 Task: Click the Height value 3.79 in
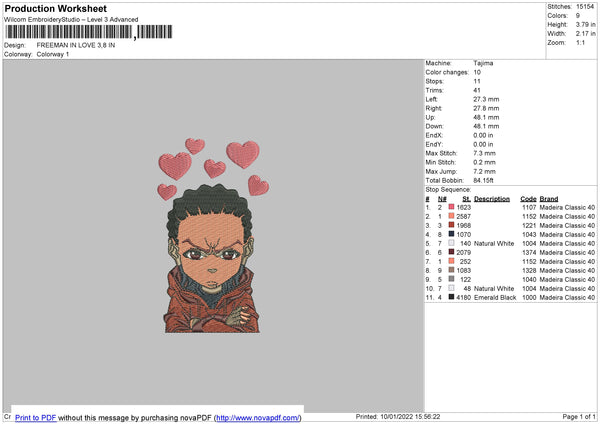pyautogui.click(x=585, y=24)
